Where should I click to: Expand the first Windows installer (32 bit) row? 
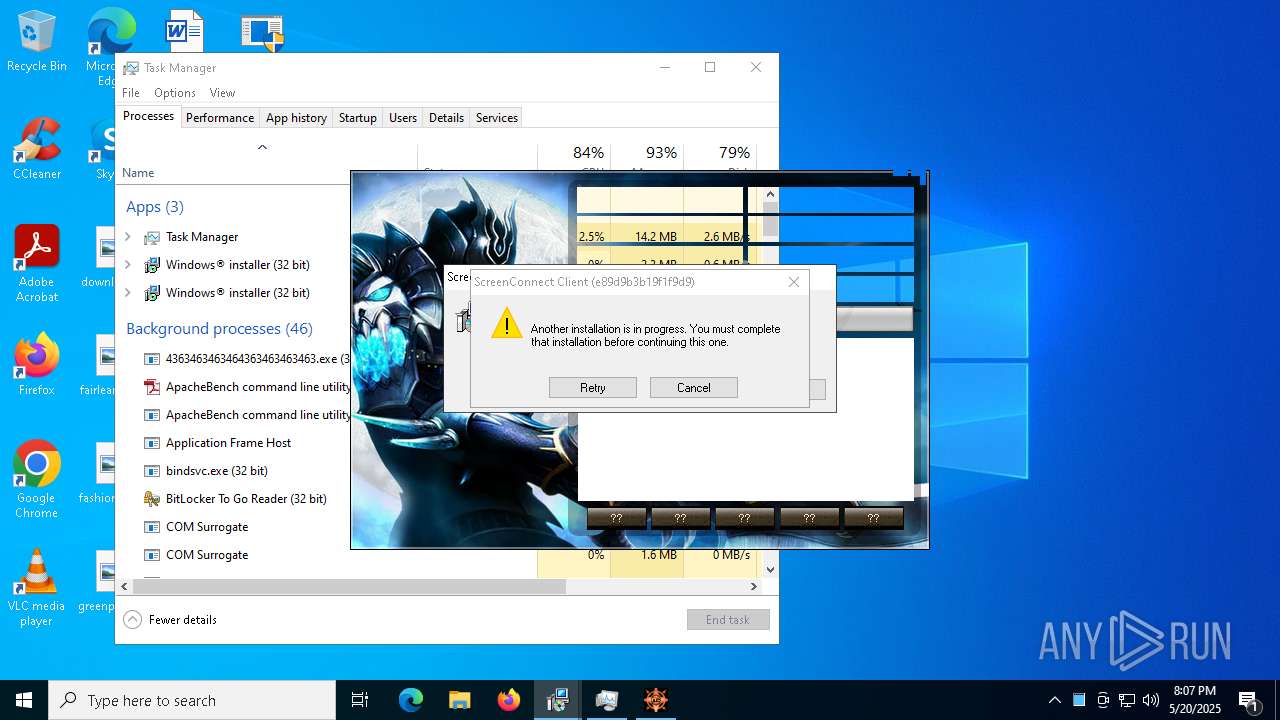click(127, 265)
